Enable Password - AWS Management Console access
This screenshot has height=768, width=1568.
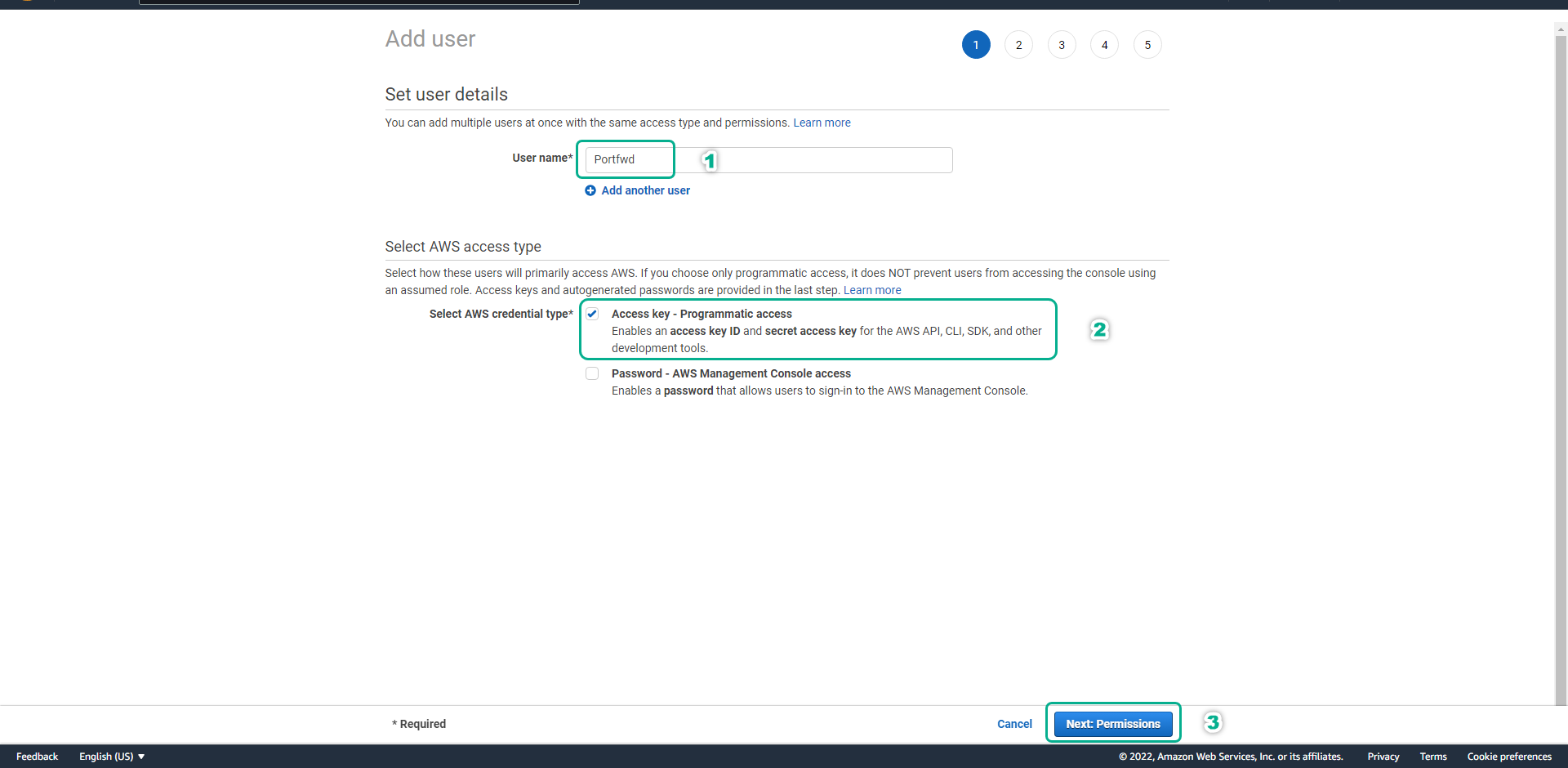(x=592, y=373)
